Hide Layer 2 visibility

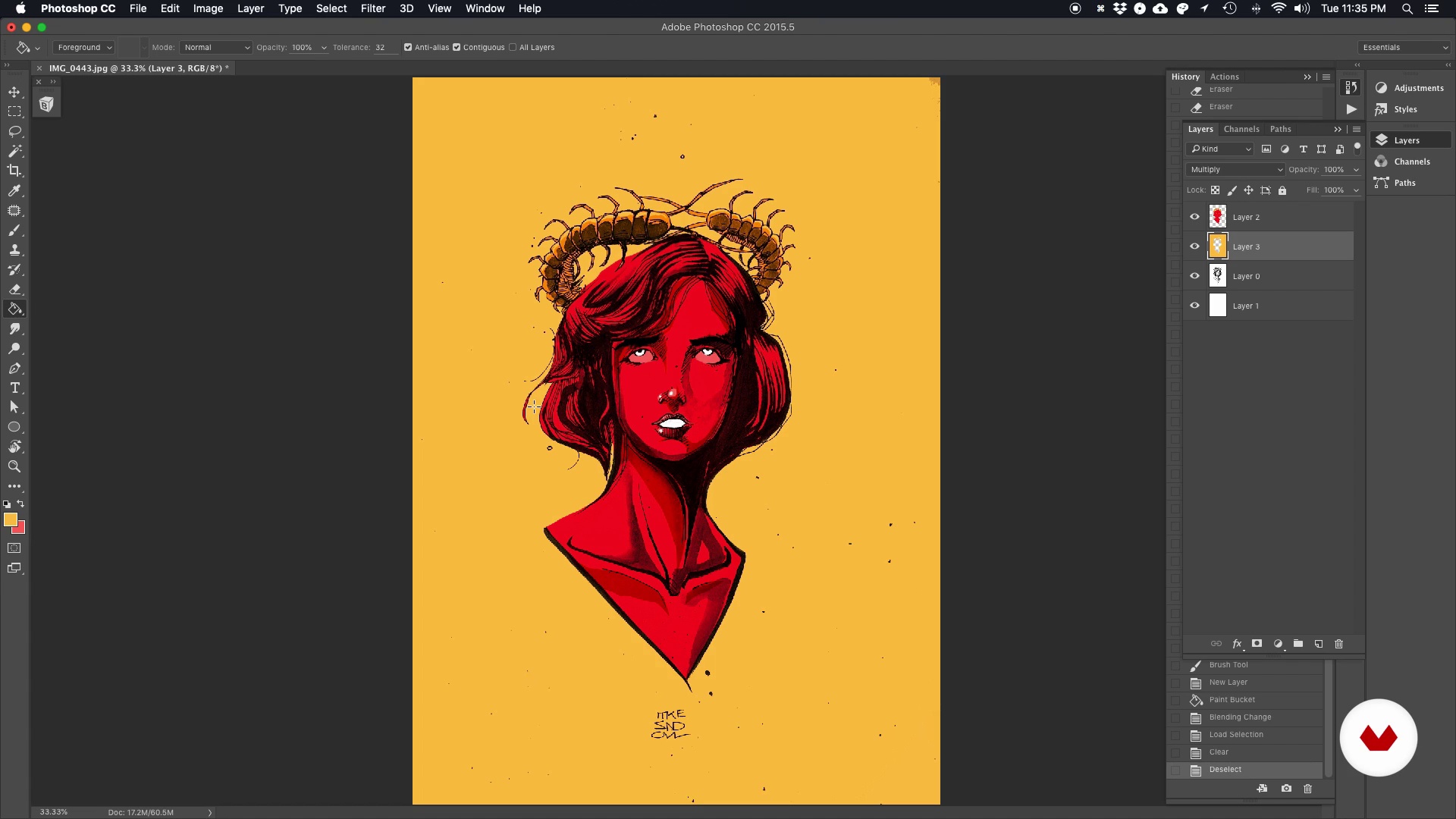1194,217
